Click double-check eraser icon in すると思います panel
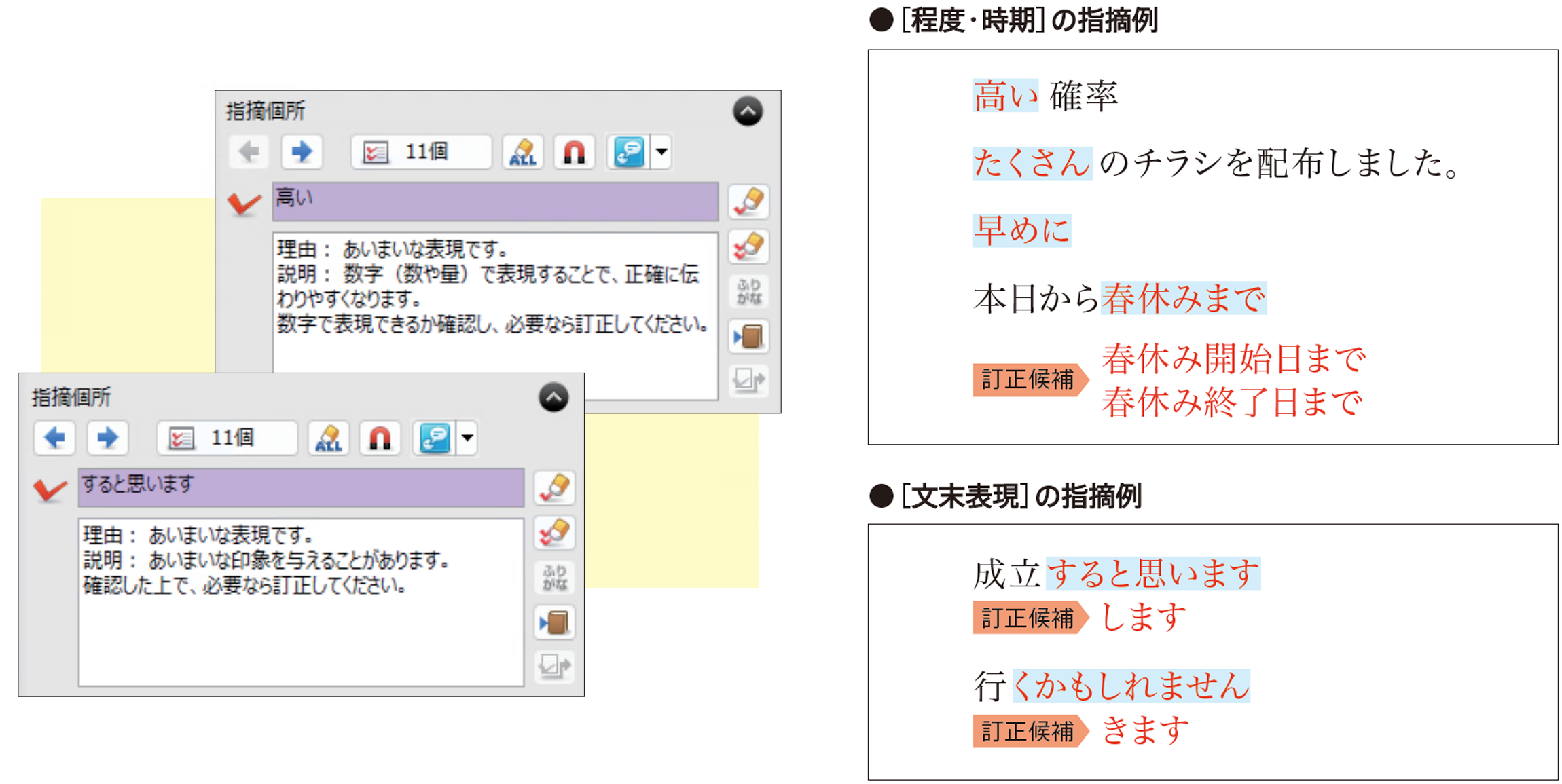 click(x=554, y=533)
